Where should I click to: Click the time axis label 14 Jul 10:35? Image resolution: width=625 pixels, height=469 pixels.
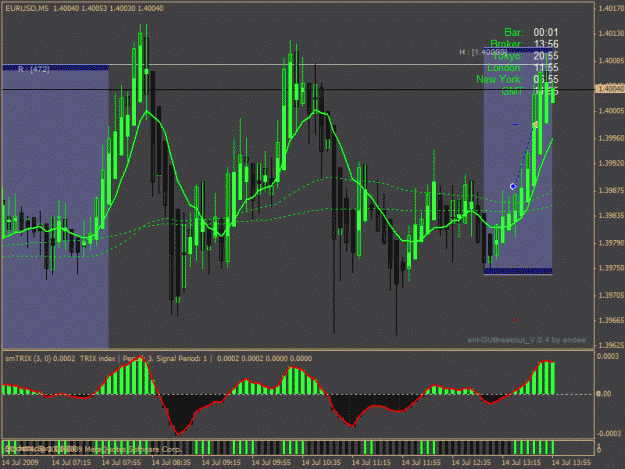321,463
